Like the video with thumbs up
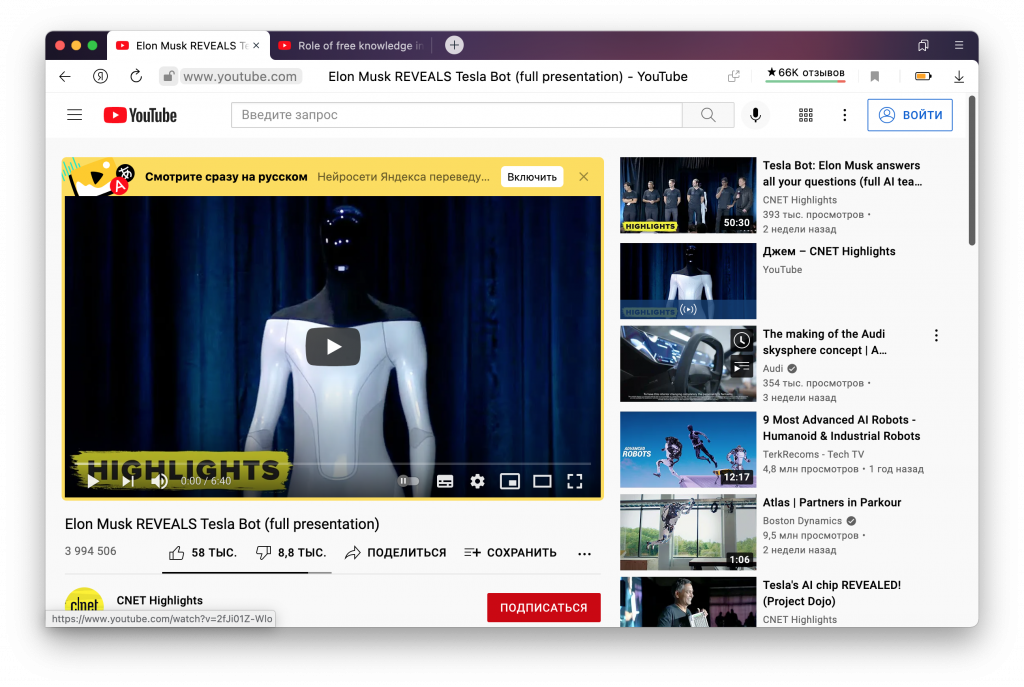 click(177, 553)
